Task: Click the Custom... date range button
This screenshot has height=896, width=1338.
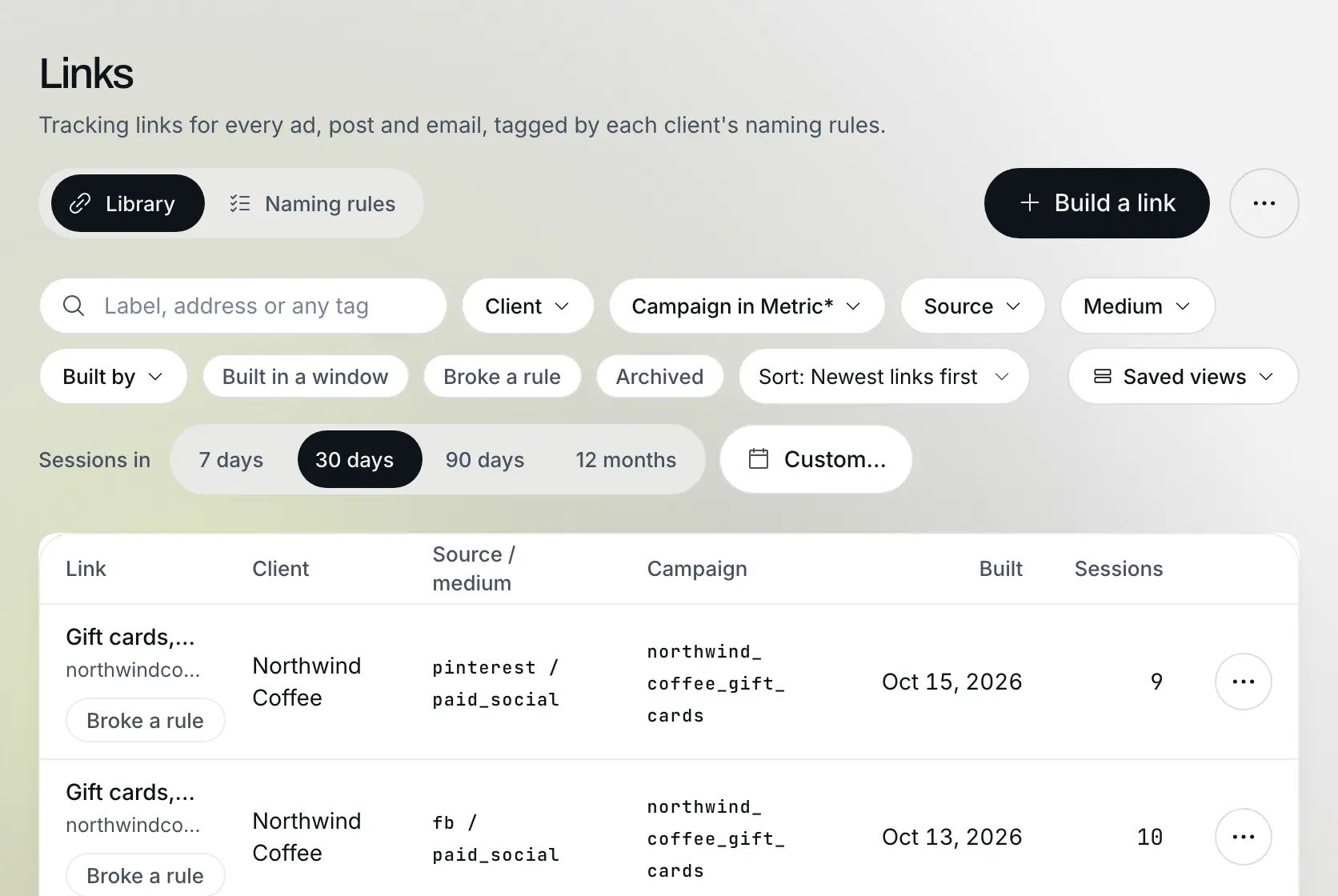Action: tap(815, 459)
